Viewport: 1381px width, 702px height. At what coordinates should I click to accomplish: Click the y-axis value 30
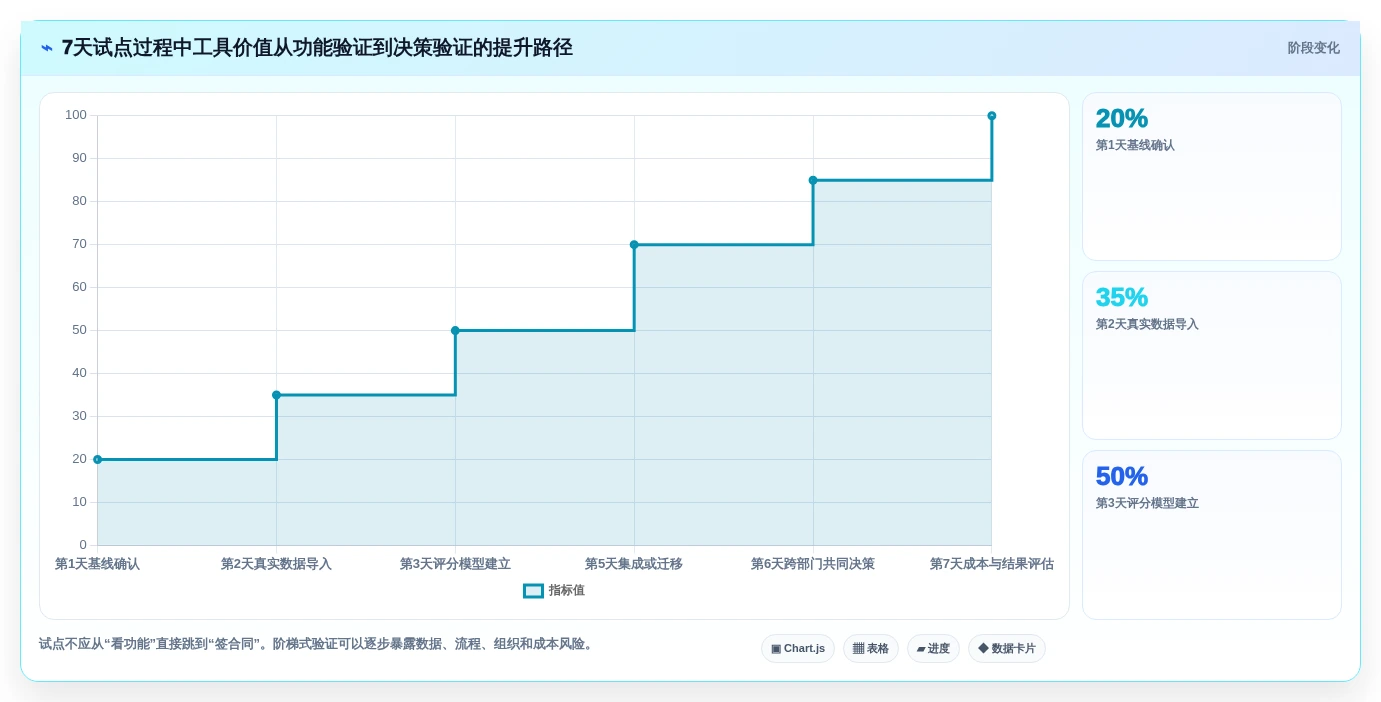(79, 416)
